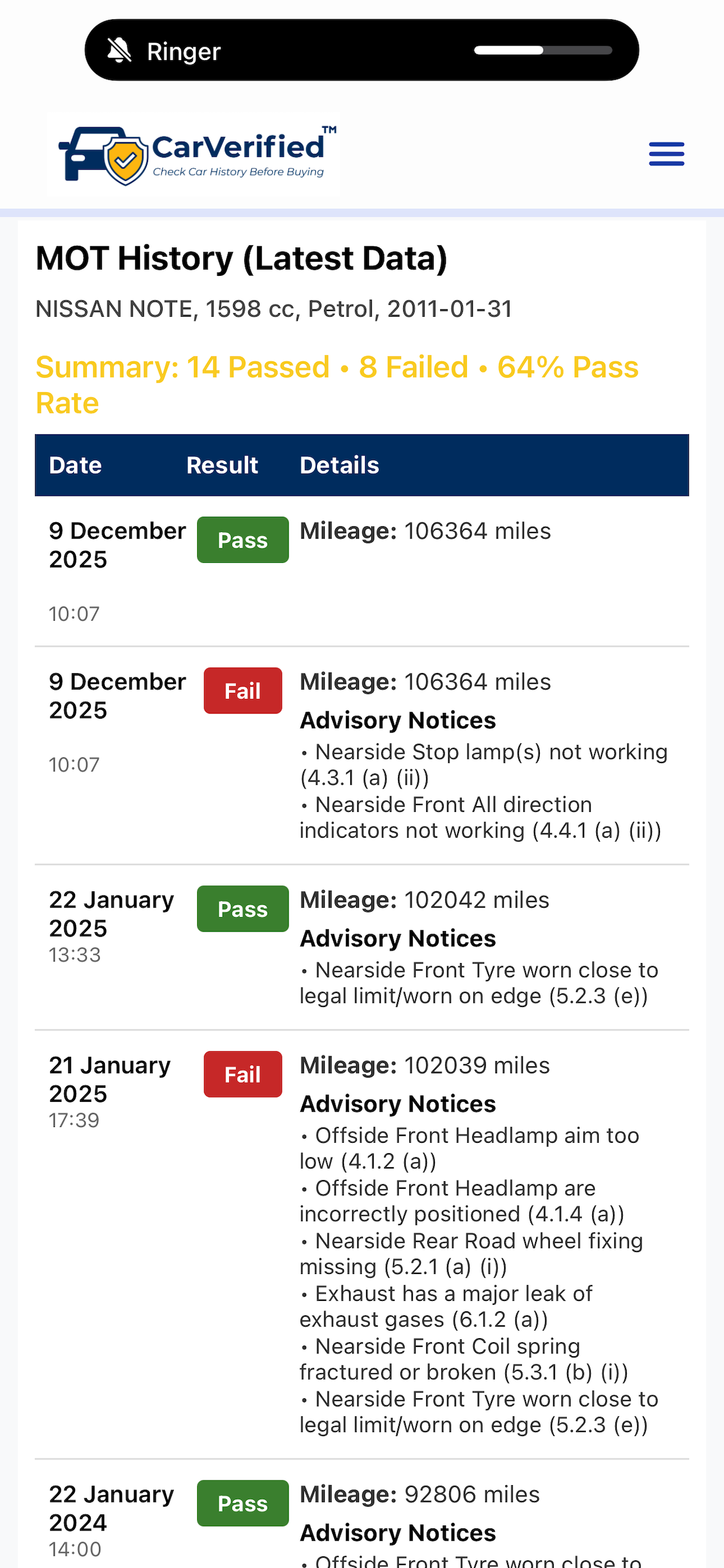Select the Result column header

222,466
